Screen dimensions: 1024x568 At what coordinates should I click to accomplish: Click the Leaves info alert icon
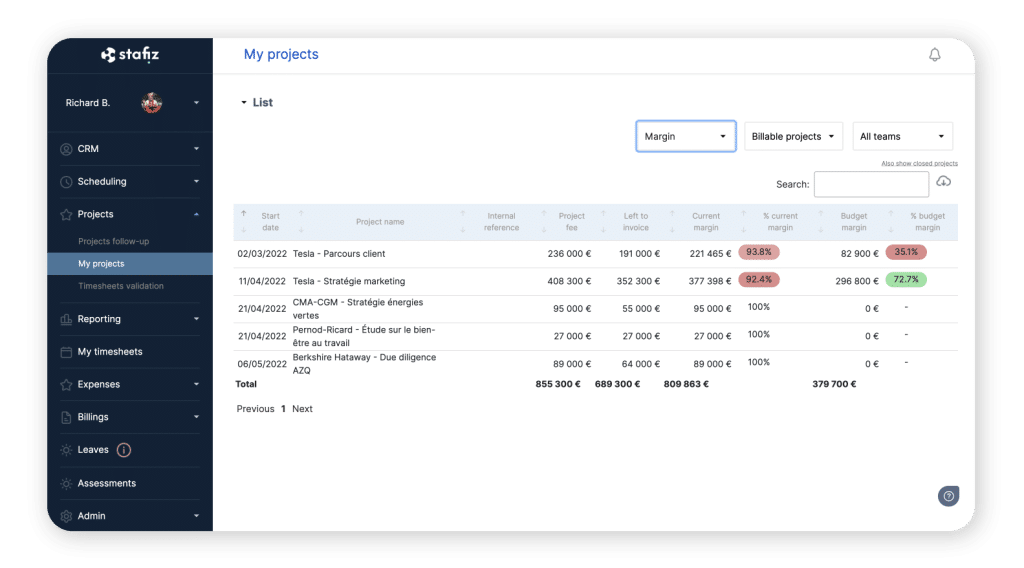click(123, 450)
